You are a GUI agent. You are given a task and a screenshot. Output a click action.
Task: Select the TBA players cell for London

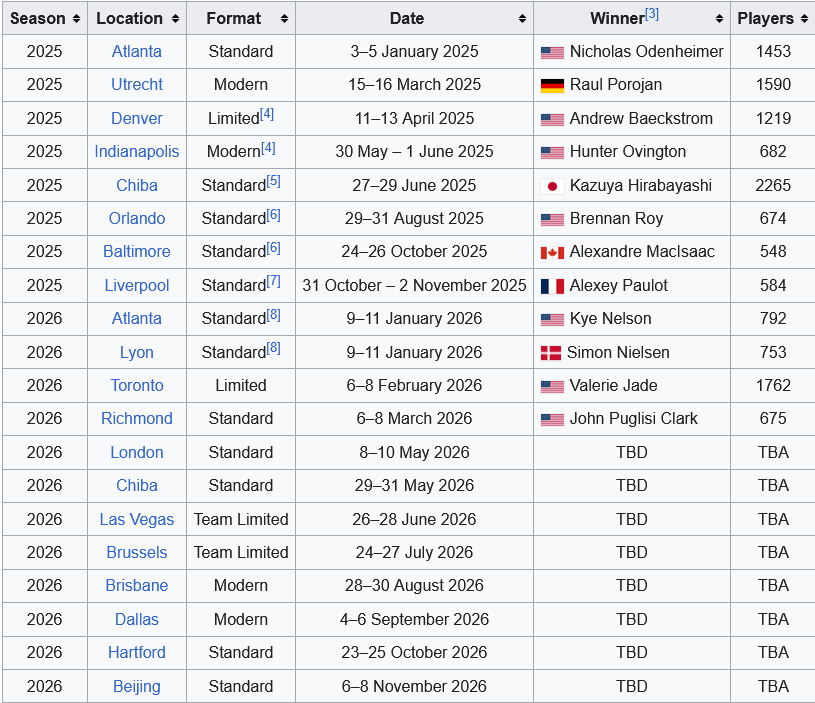(x=773, y=452)
